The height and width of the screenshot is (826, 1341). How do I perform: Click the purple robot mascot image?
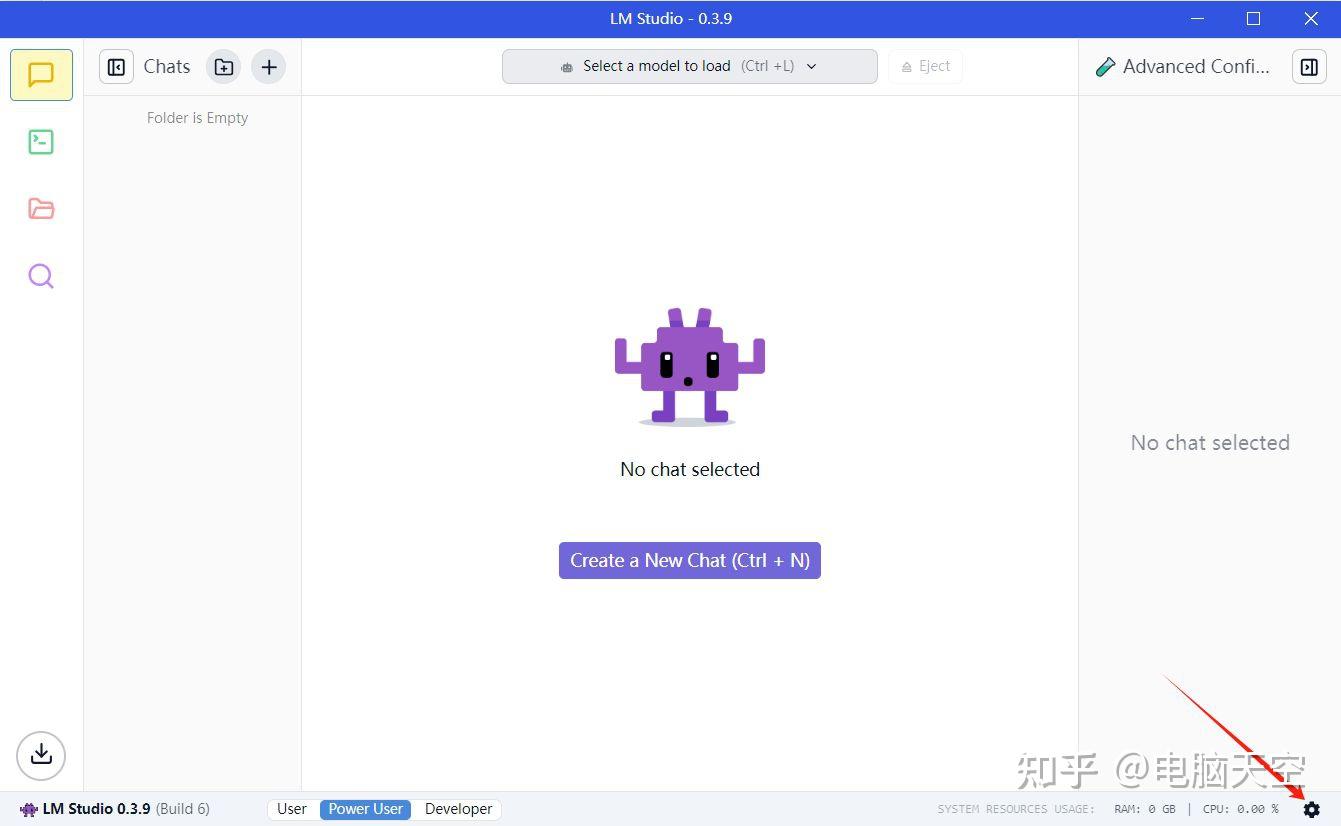tap(690, 367)
